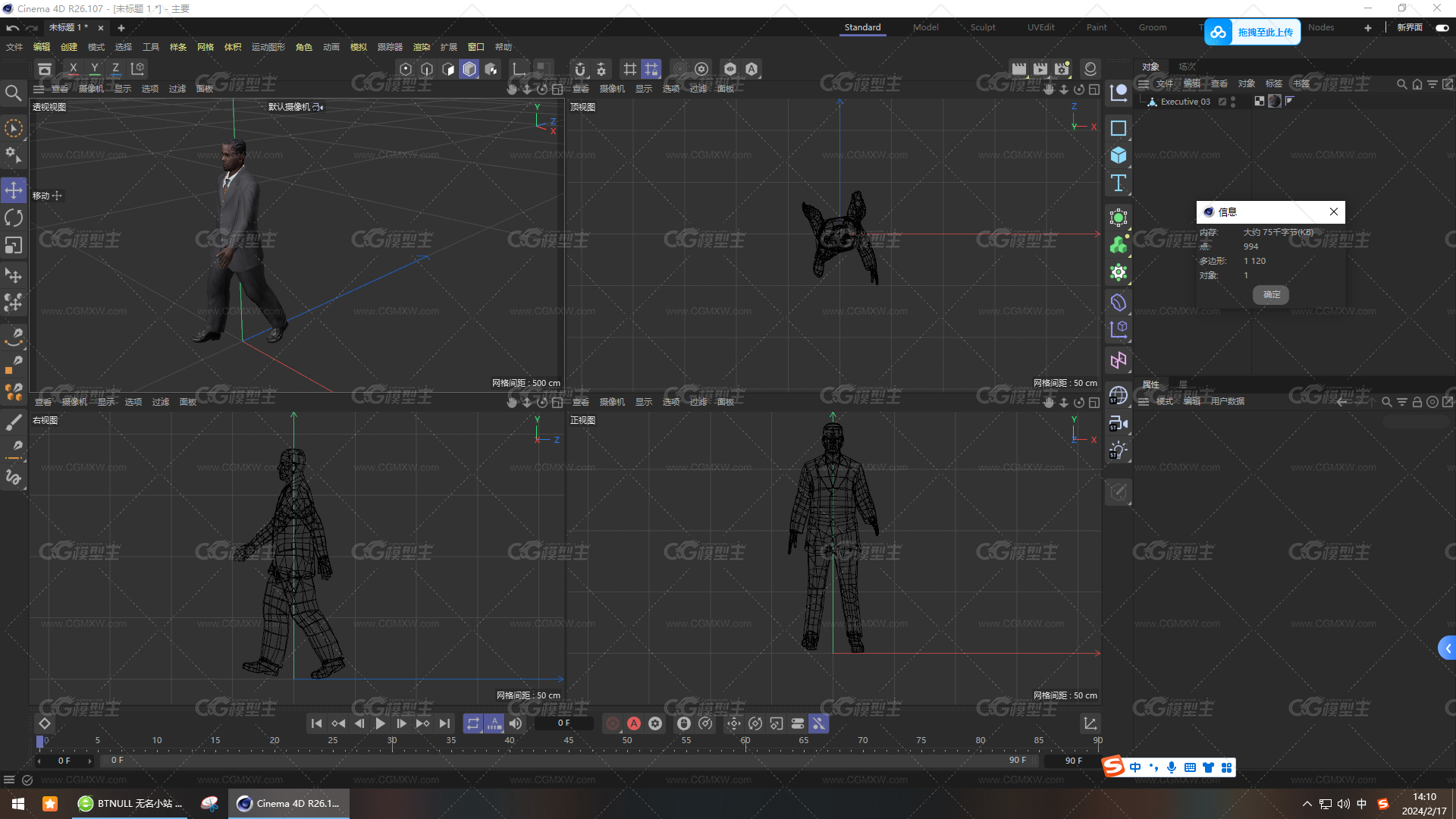Screen dimensions: 1456x819
Task: Add a Text spline object
Action: point(1119,183)
